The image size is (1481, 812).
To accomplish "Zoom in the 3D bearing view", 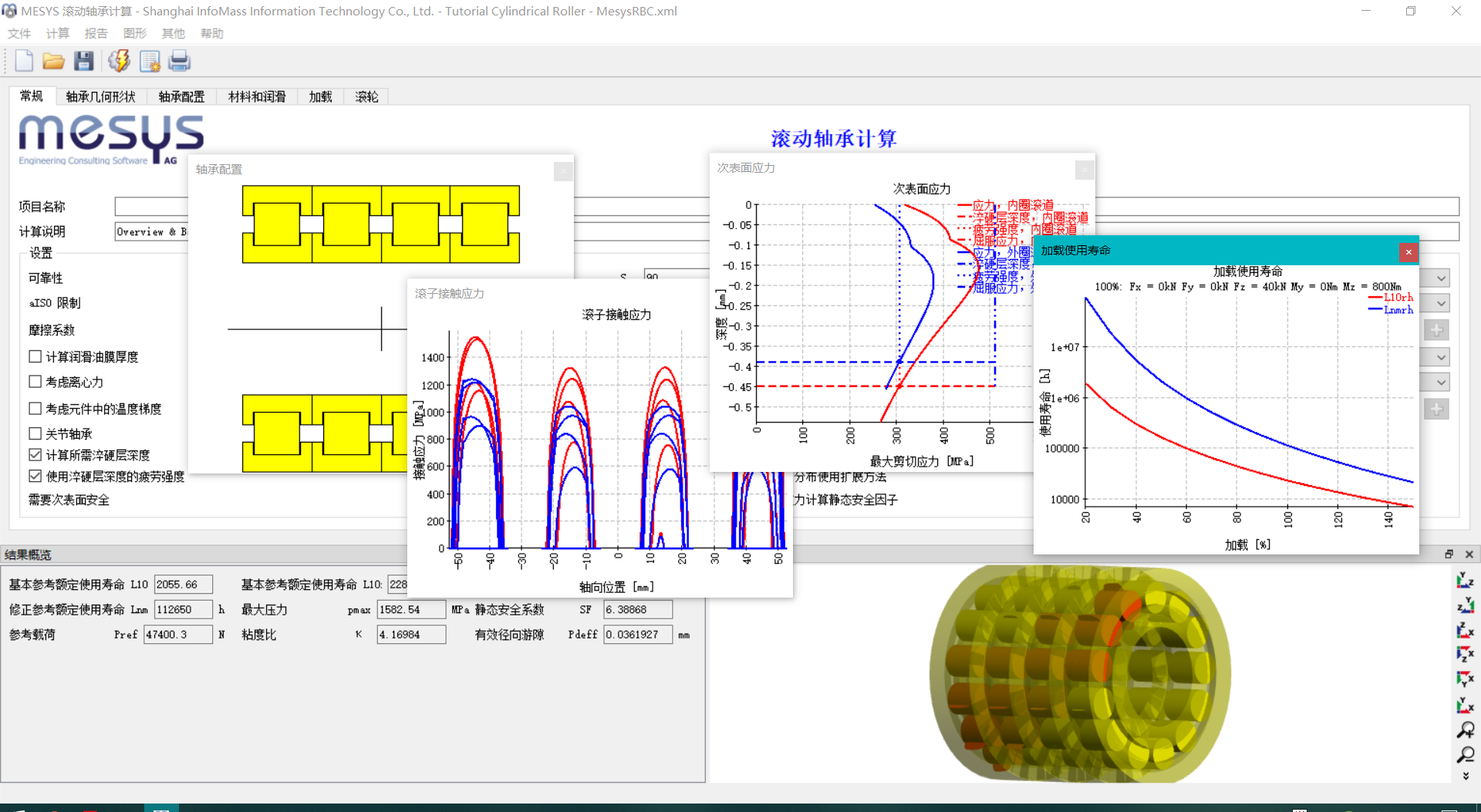I will (1465, 729).
